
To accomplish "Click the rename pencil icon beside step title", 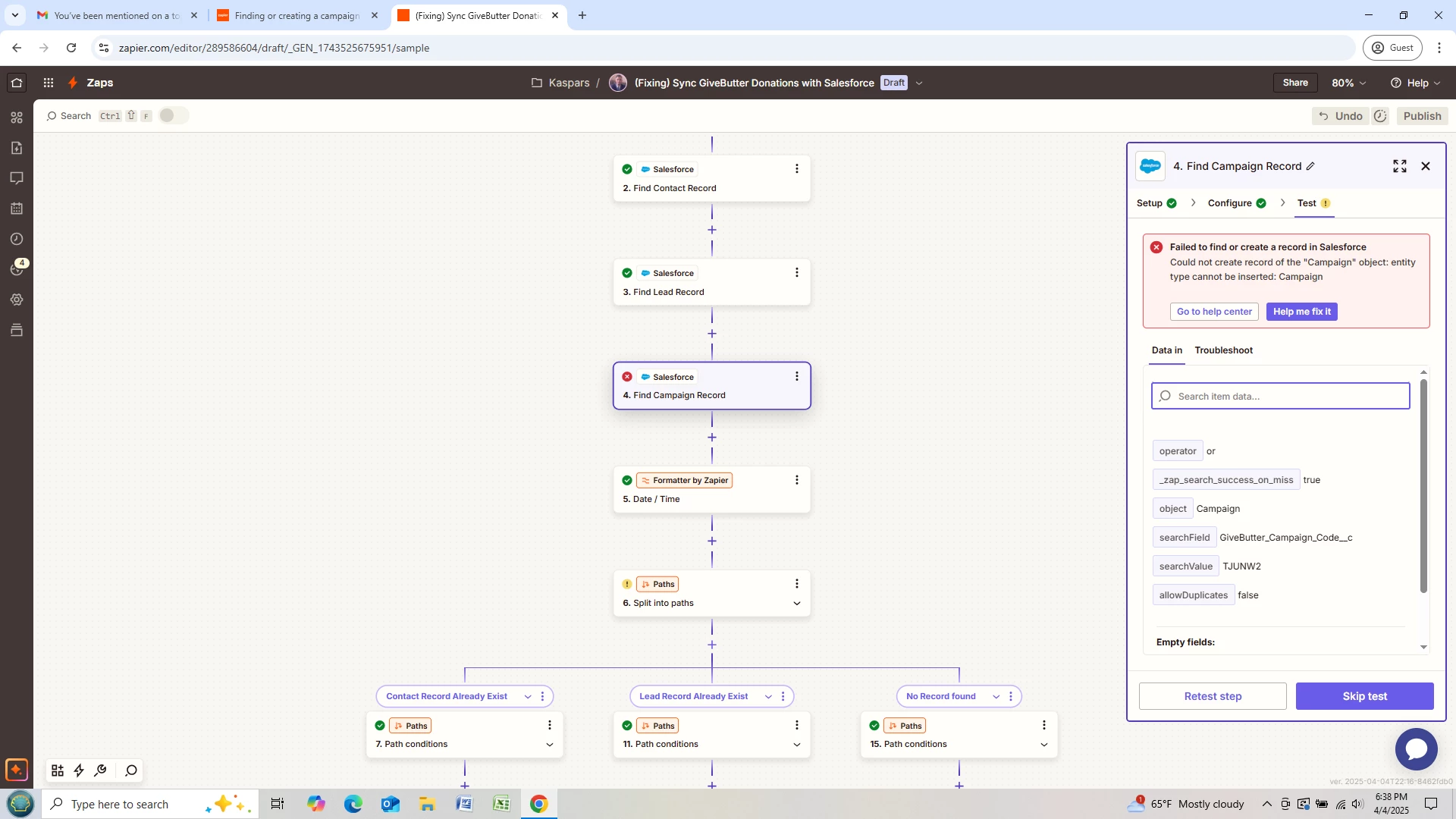I will 1310,166.
